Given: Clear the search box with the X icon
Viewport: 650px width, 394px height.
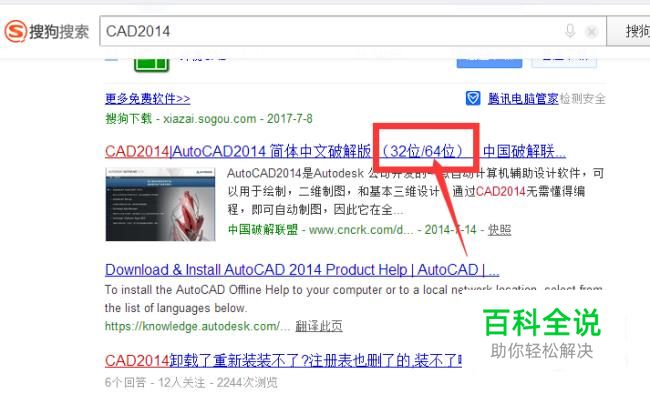Looking at the screenshot, I should [592, 31].
